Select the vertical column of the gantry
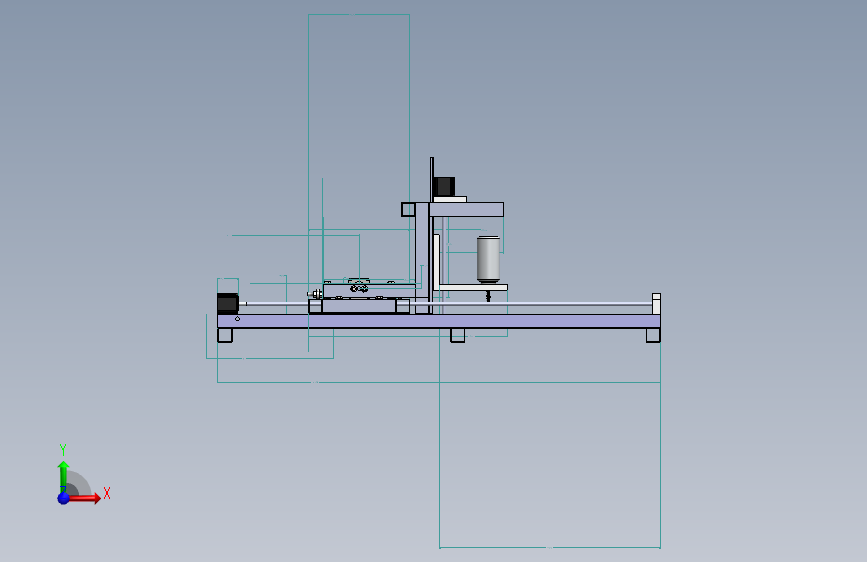The image size is (867, 562). pos(422,258)
